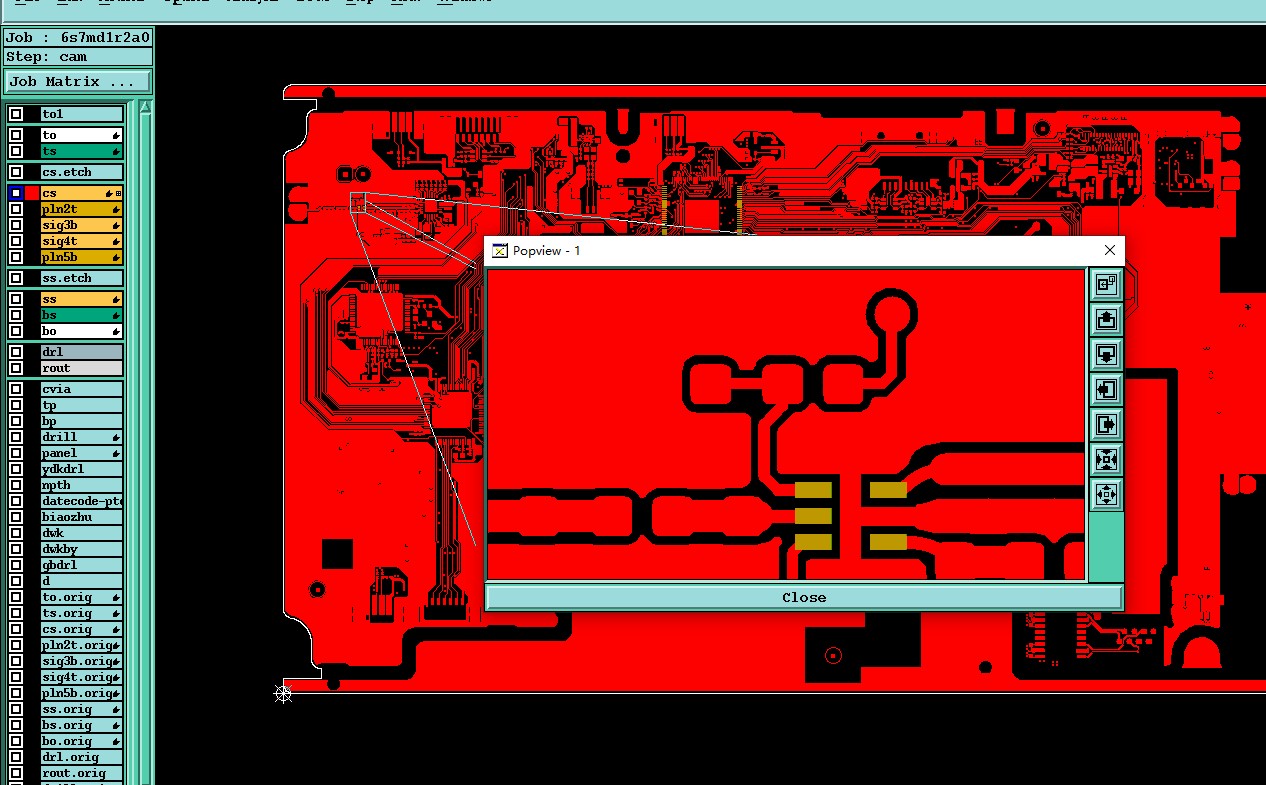Enable the pln2t layer checkbox
The width and height of the screenshot is (1266, 785).
(x=16, y=209)
